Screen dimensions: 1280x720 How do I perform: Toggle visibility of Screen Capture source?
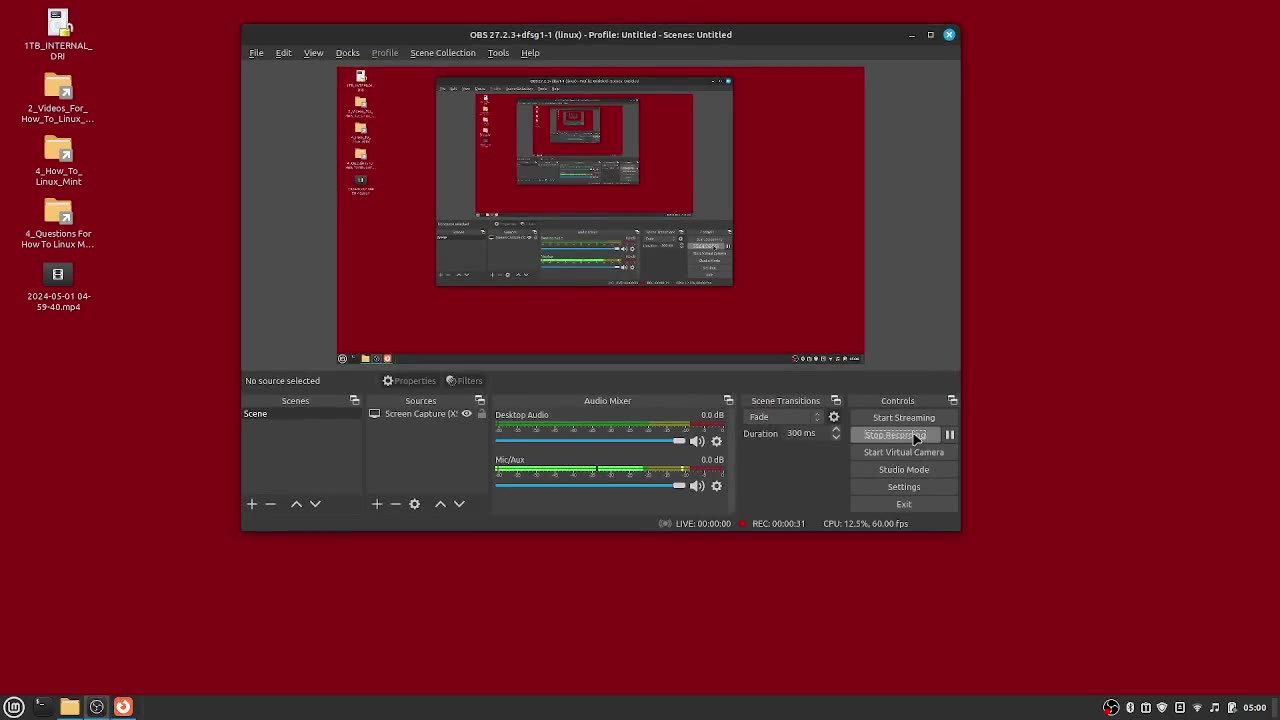coord(466,414)
